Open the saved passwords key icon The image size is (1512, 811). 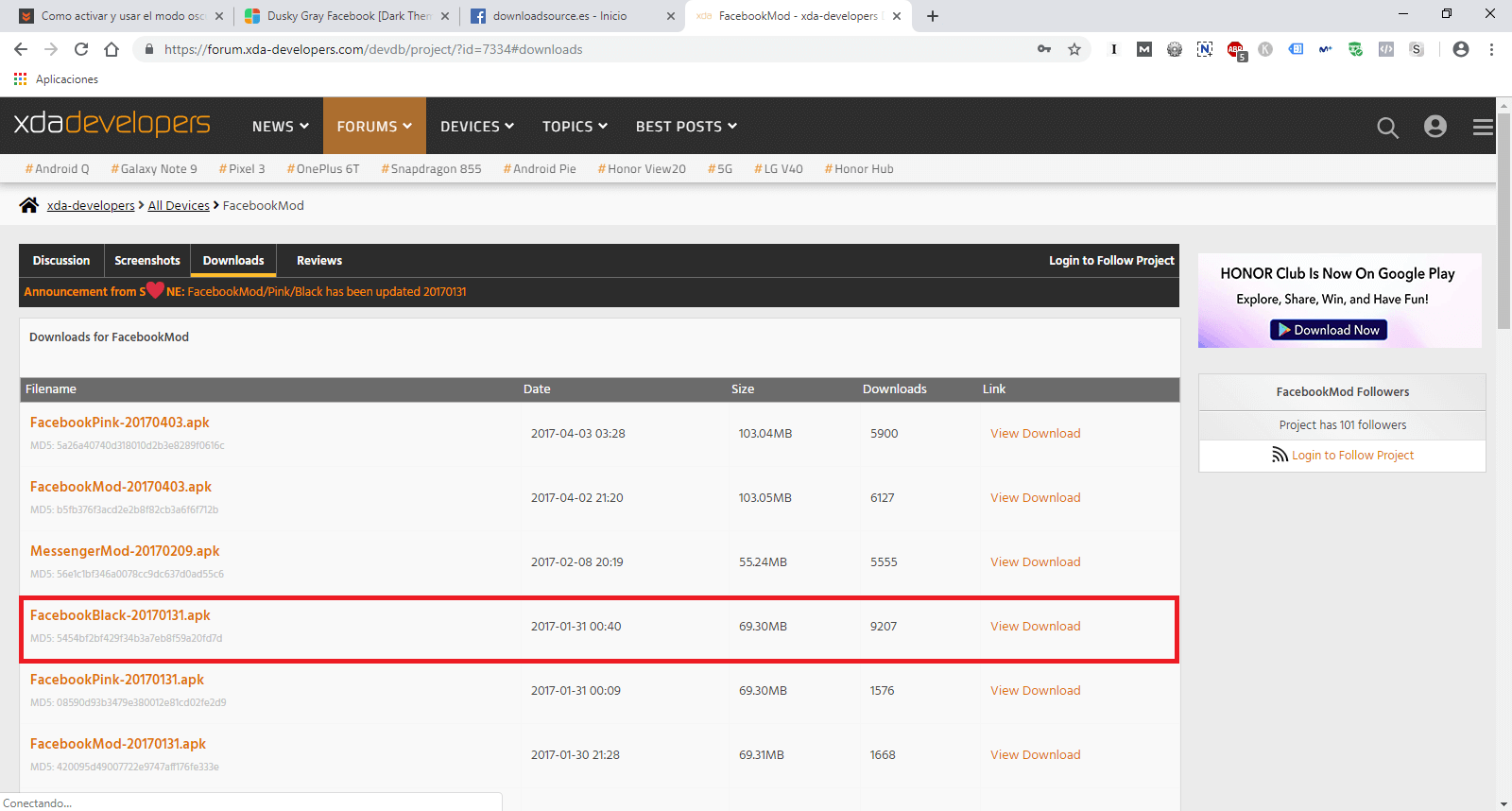(x=1044, y=49)
